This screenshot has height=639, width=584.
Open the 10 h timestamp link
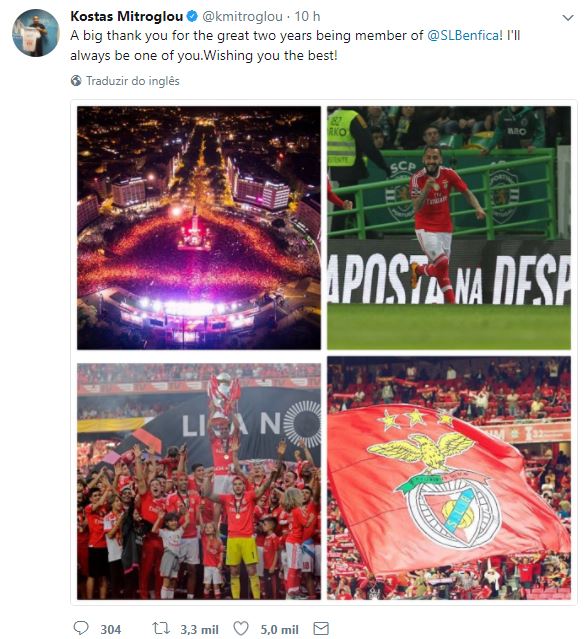(307, 16)
